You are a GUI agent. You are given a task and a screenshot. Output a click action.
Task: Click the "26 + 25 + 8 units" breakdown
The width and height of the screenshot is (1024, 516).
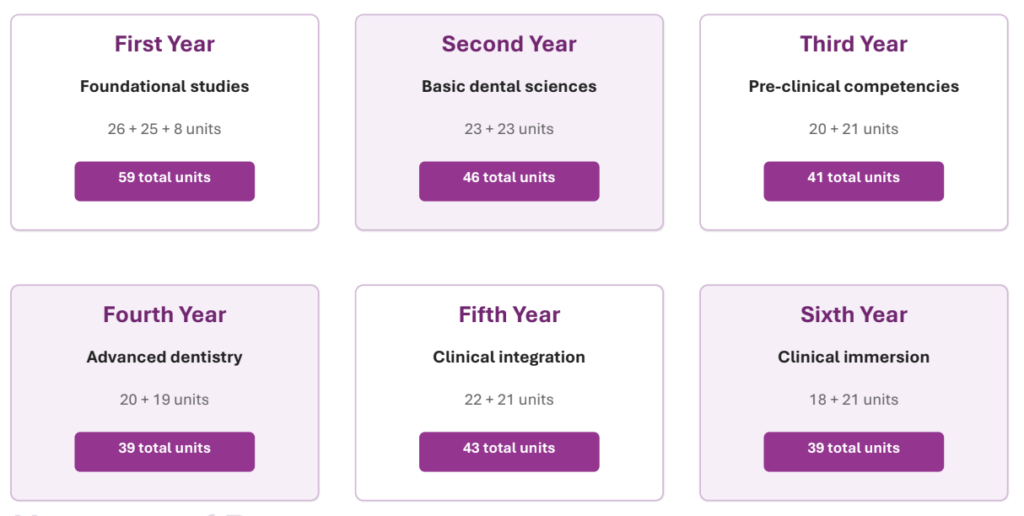164,129
